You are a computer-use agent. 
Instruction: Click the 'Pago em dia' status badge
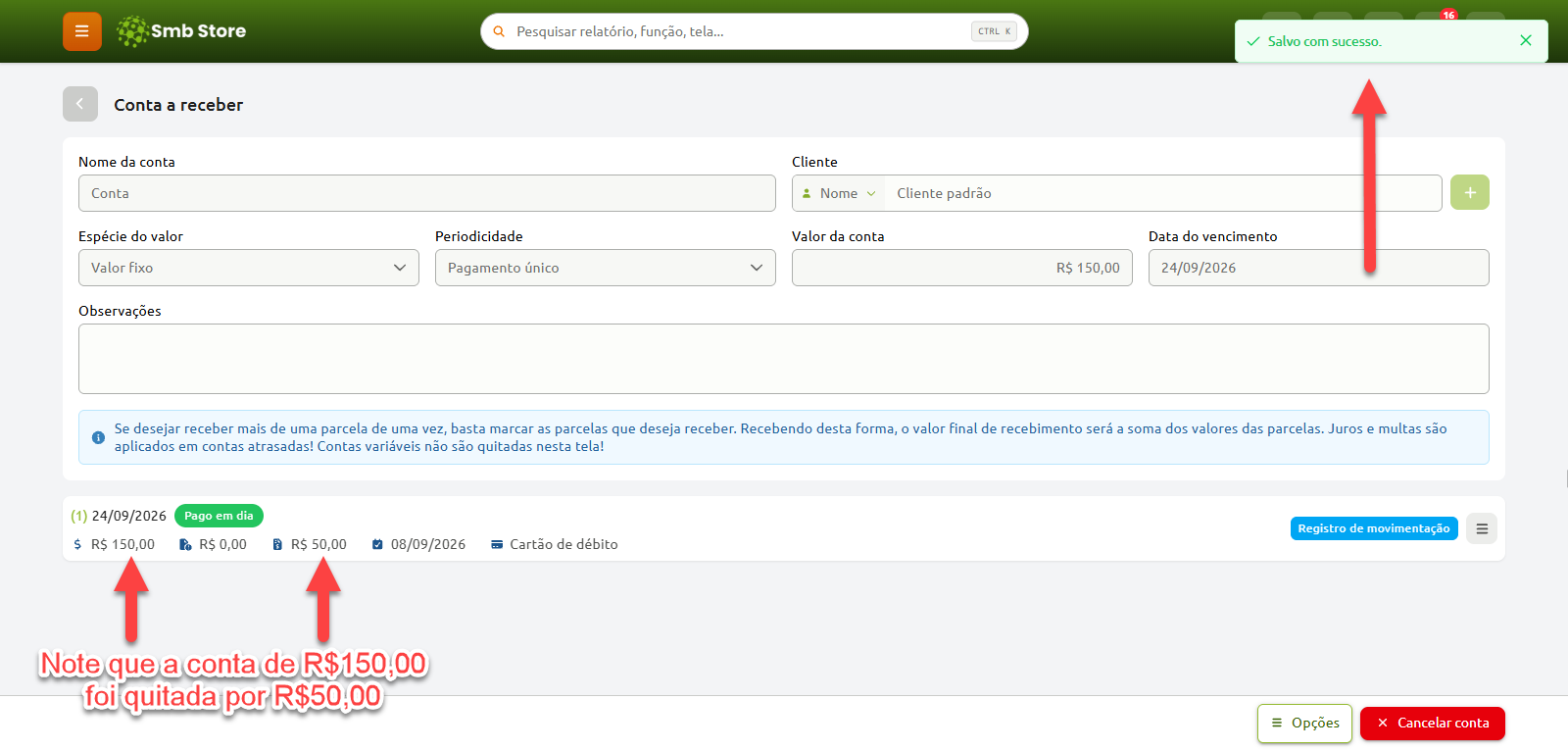coord(219,516)
